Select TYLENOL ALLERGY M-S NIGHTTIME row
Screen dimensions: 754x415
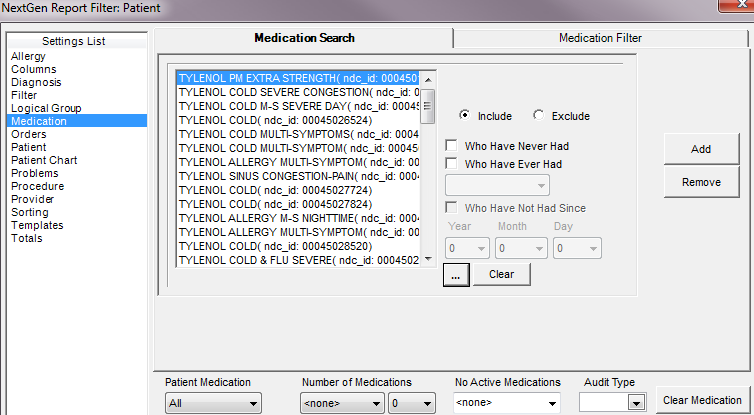point(298,218)
